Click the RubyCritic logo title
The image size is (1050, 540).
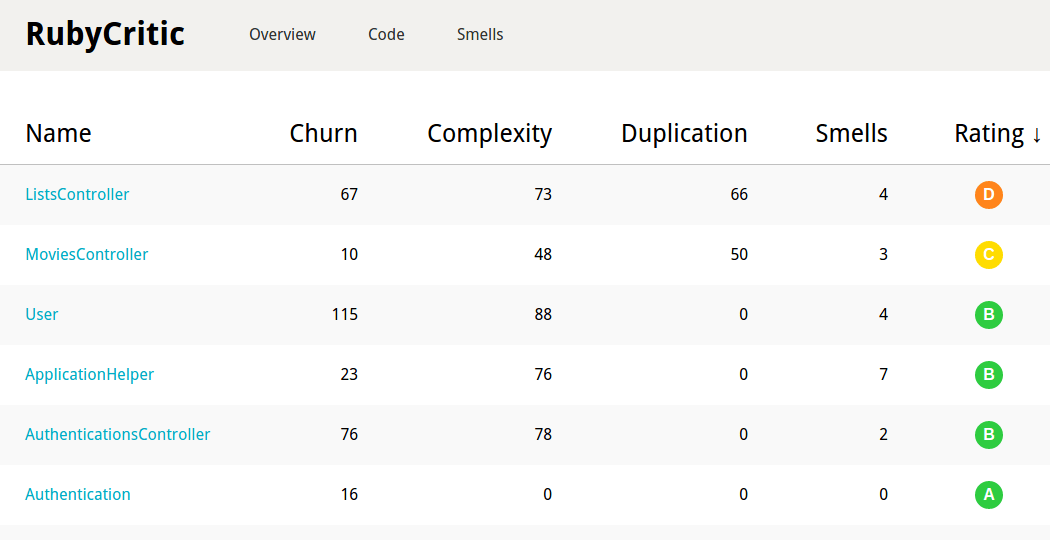click(105, 34)
